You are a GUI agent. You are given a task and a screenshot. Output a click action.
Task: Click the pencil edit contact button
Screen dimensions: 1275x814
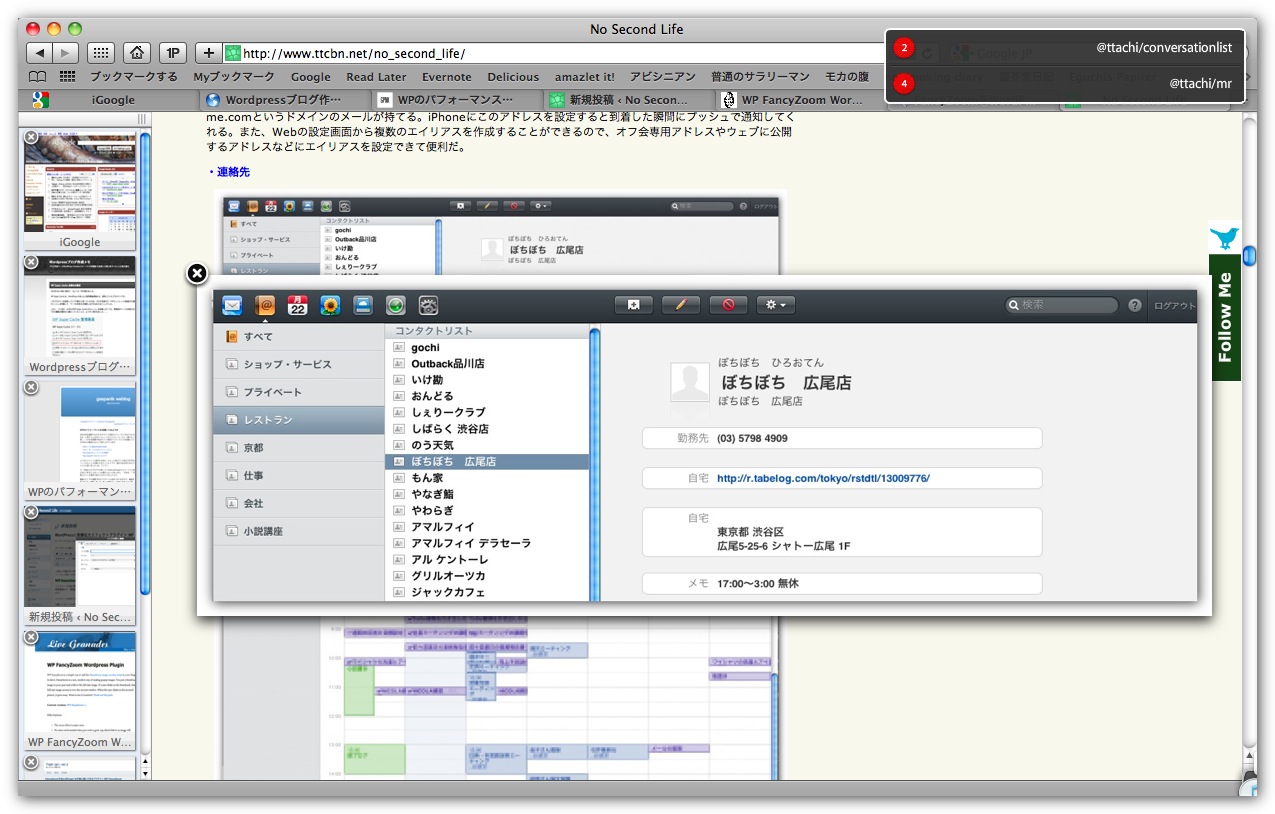tap(681, 305)
